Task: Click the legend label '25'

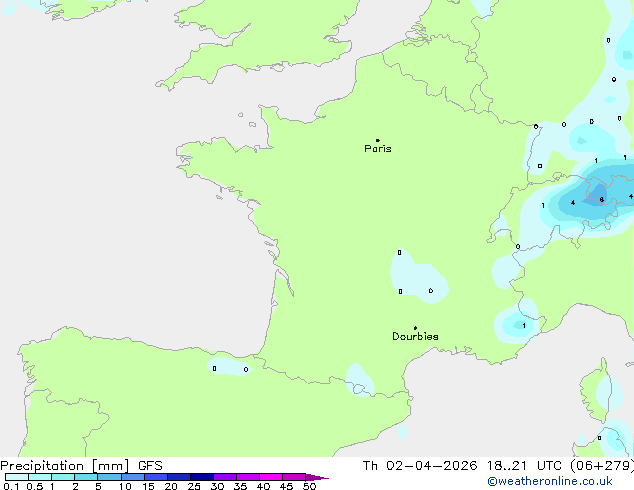Action: 194,486
